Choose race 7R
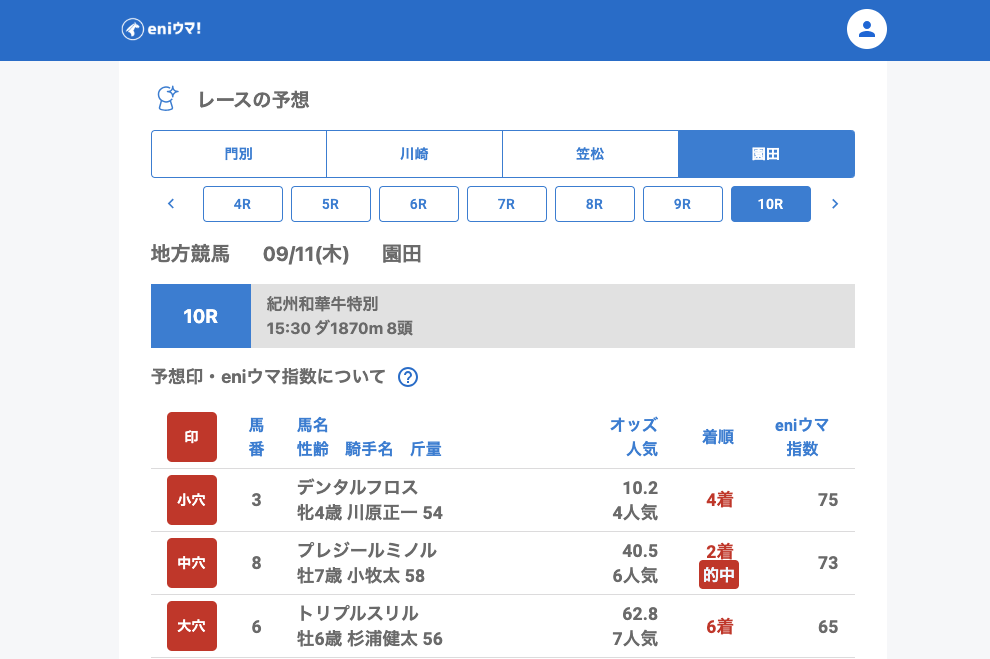The height and width of the screenshot is (659, 990). click(x=507, y=204)
